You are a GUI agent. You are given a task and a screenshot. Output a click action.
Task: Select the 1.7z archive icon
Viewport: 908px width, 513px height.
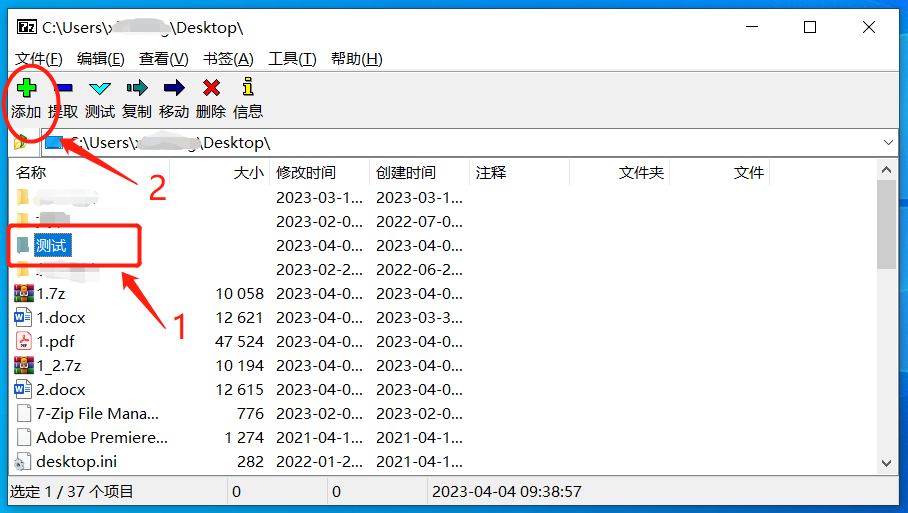coord(24,294)
